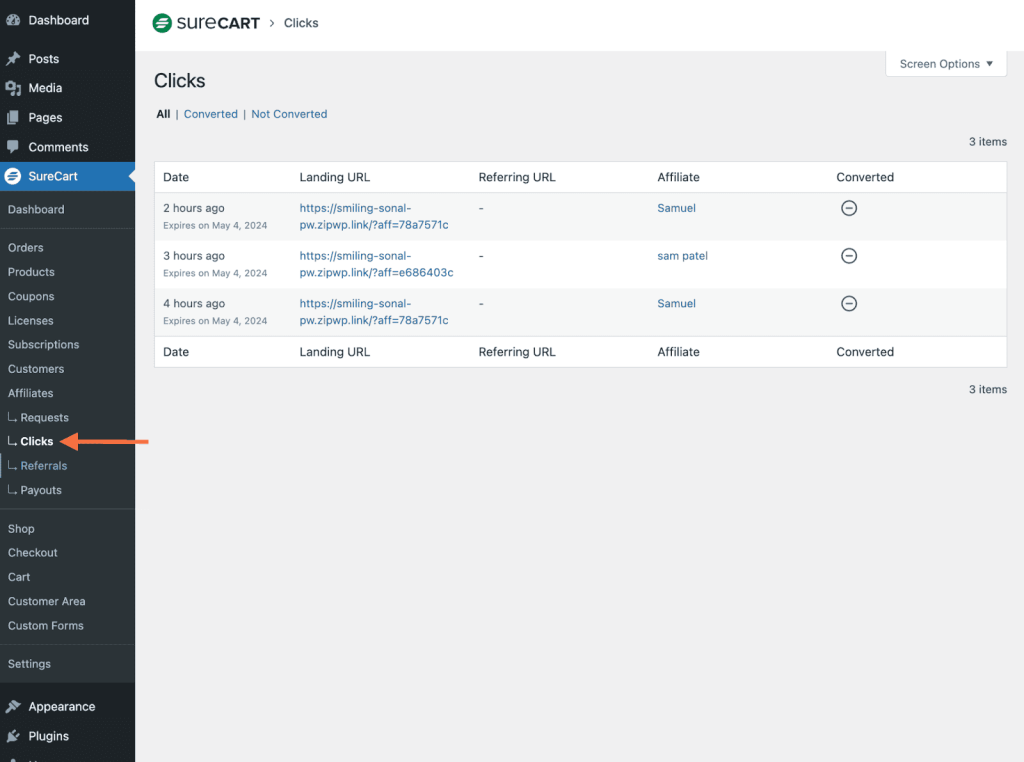Click the WordPress Dashboard gauge icon

[13, 20]
